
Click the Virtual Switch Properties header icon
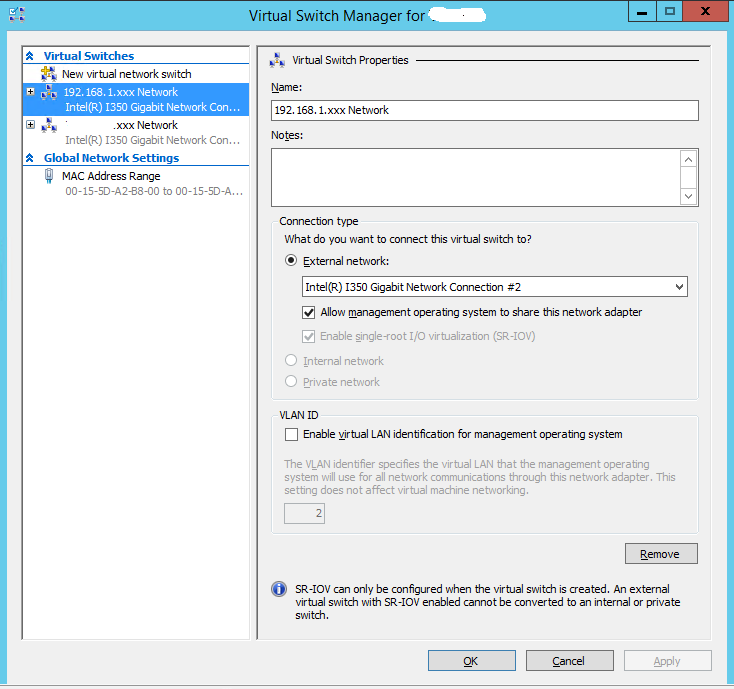[277, 60]
